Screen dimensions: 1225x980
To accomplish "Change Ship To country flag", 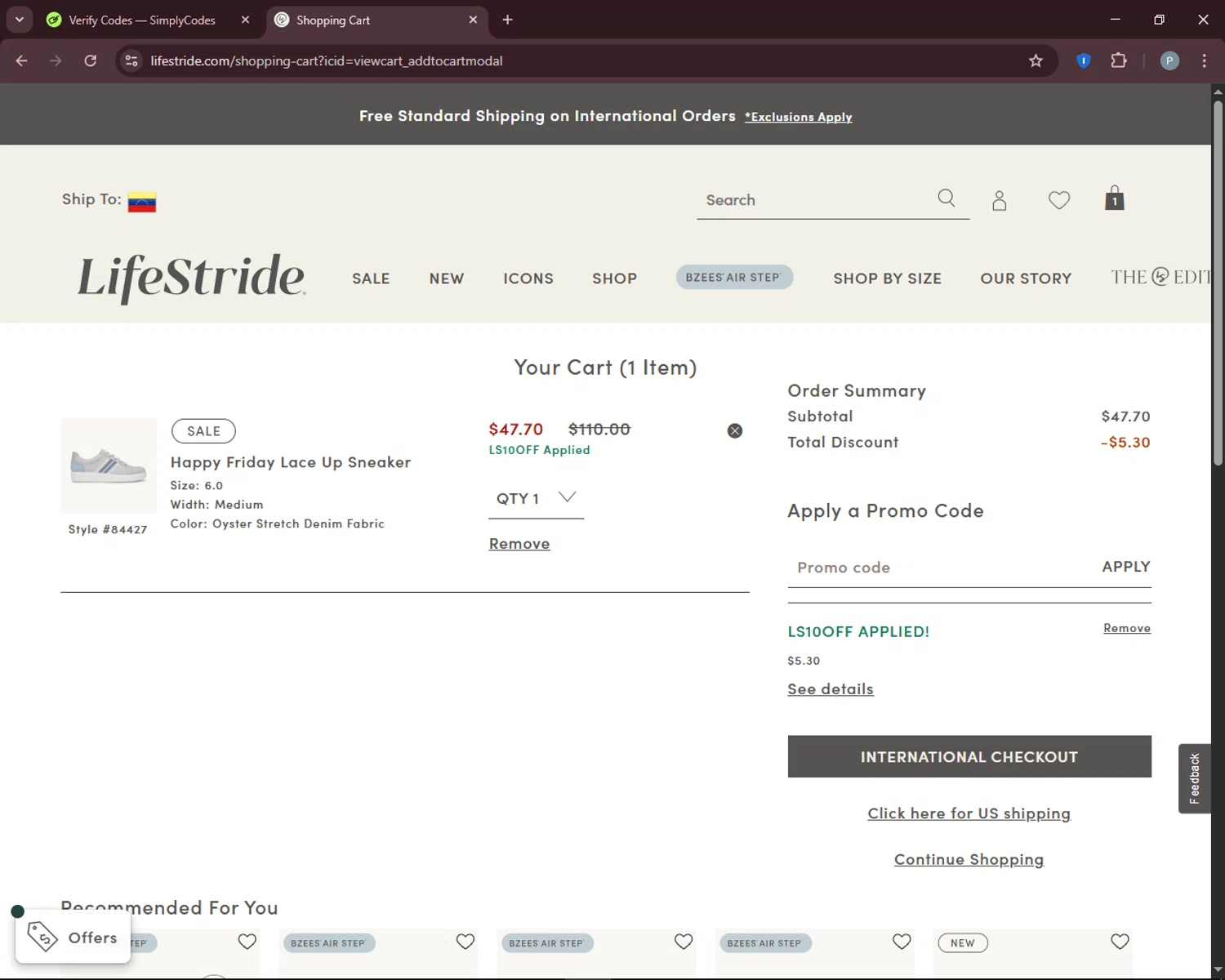I will point(142,202).
